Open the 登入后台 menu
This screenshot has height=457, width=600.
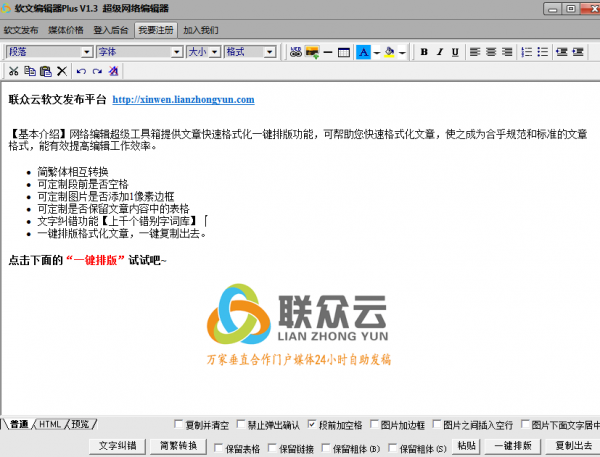(111, 30)
